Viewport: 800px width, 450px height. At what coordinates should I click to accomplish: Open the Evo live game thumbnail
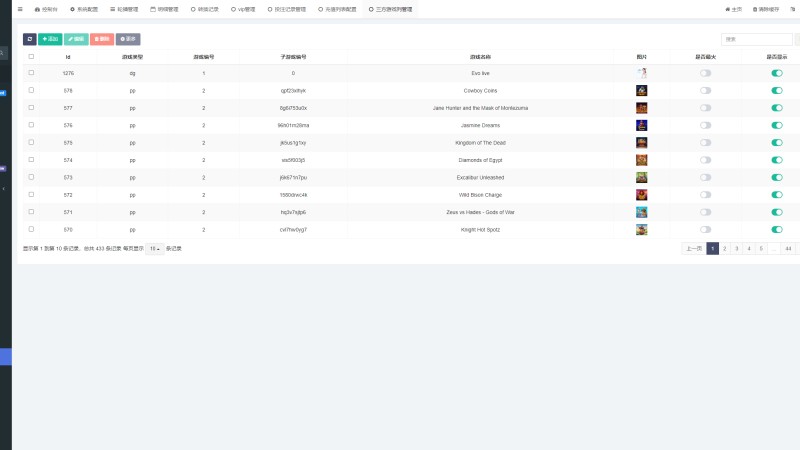(641, 73)
